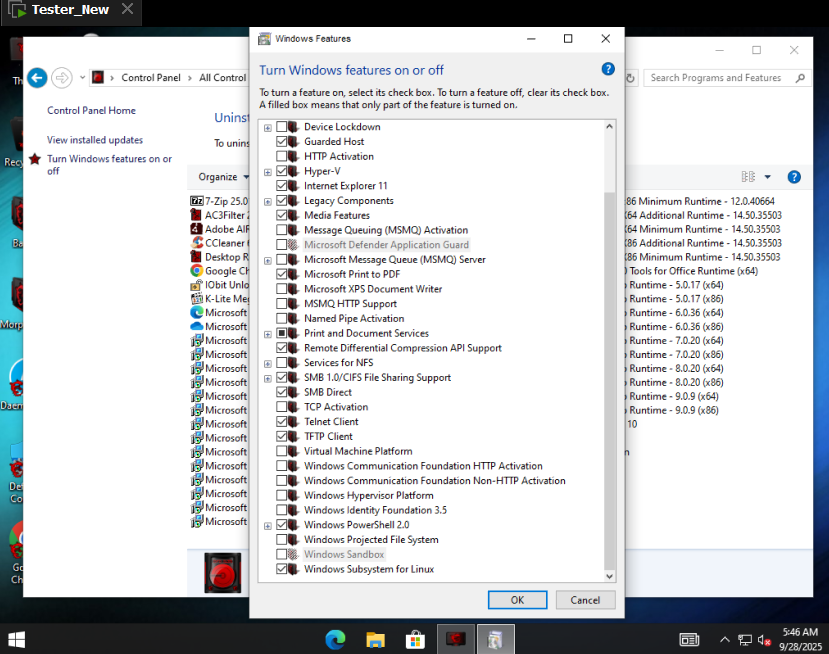
Task: Click the network icon in system tray
Action: pos(745,640)
